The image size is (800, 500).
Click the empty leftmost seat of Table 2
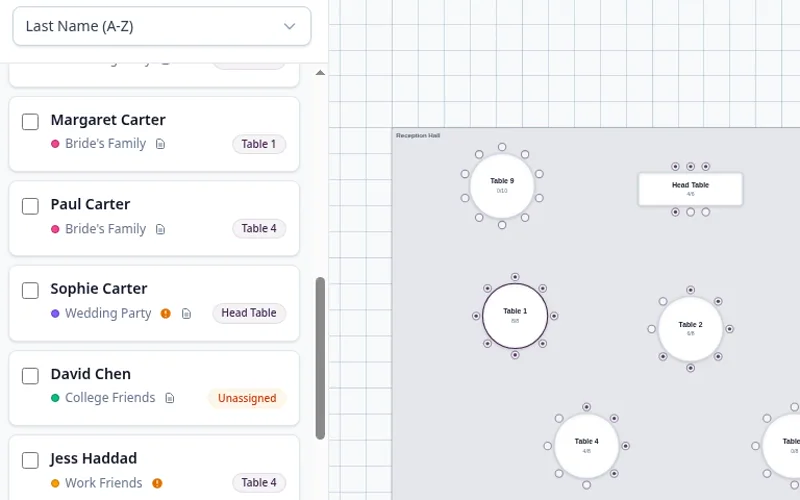pos(652,329)
